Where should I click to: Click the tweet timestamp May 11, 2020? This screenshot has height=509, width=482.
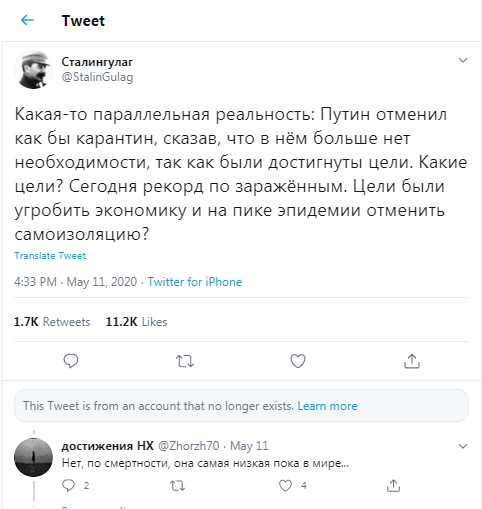click(x=102, y=282)
